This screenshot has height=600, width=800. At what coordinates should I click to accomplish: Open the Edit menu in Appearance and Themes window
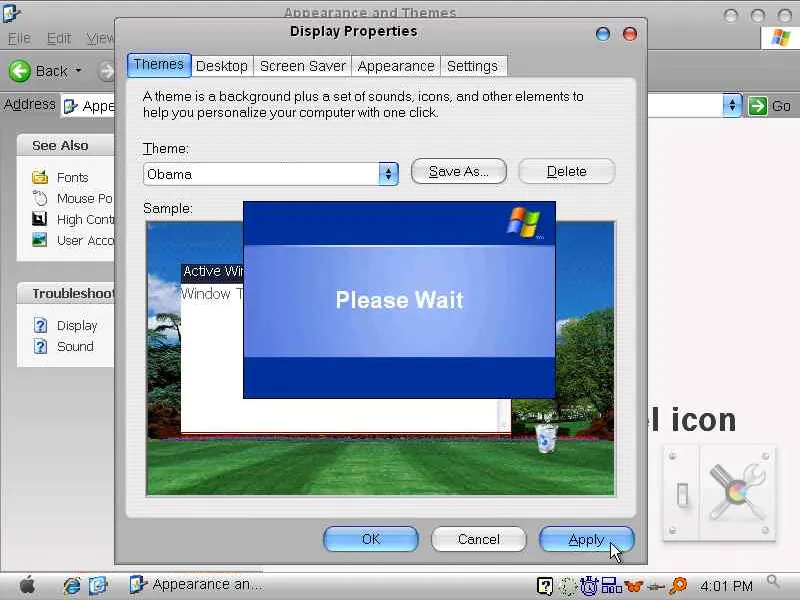[x=59, y=38]
